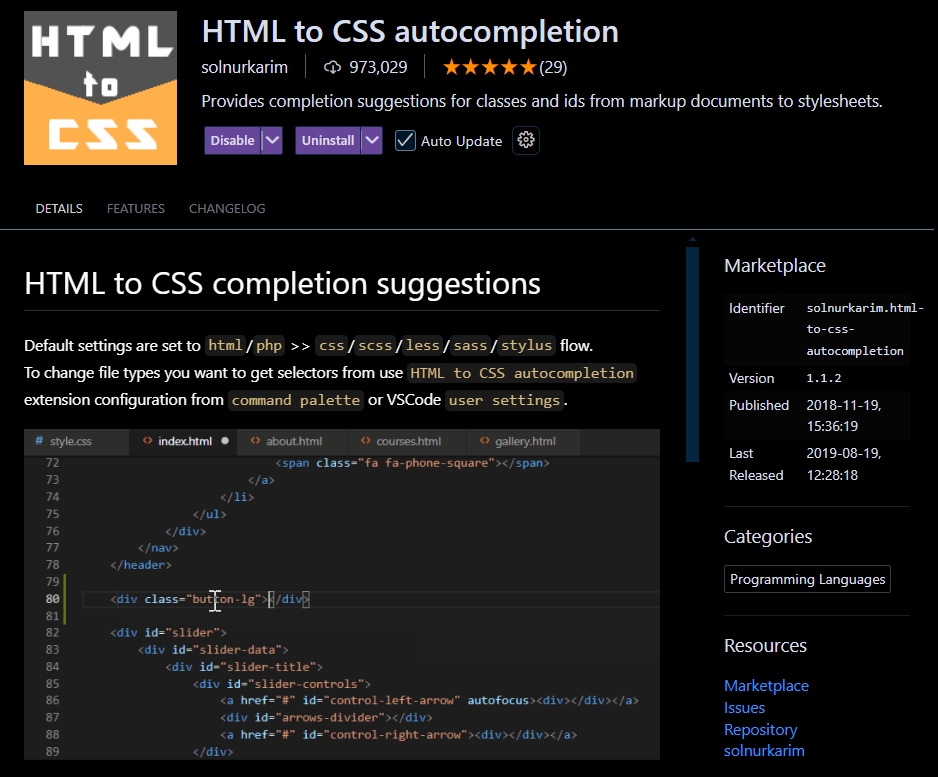Click the 973,029 install count

point(378,67)
